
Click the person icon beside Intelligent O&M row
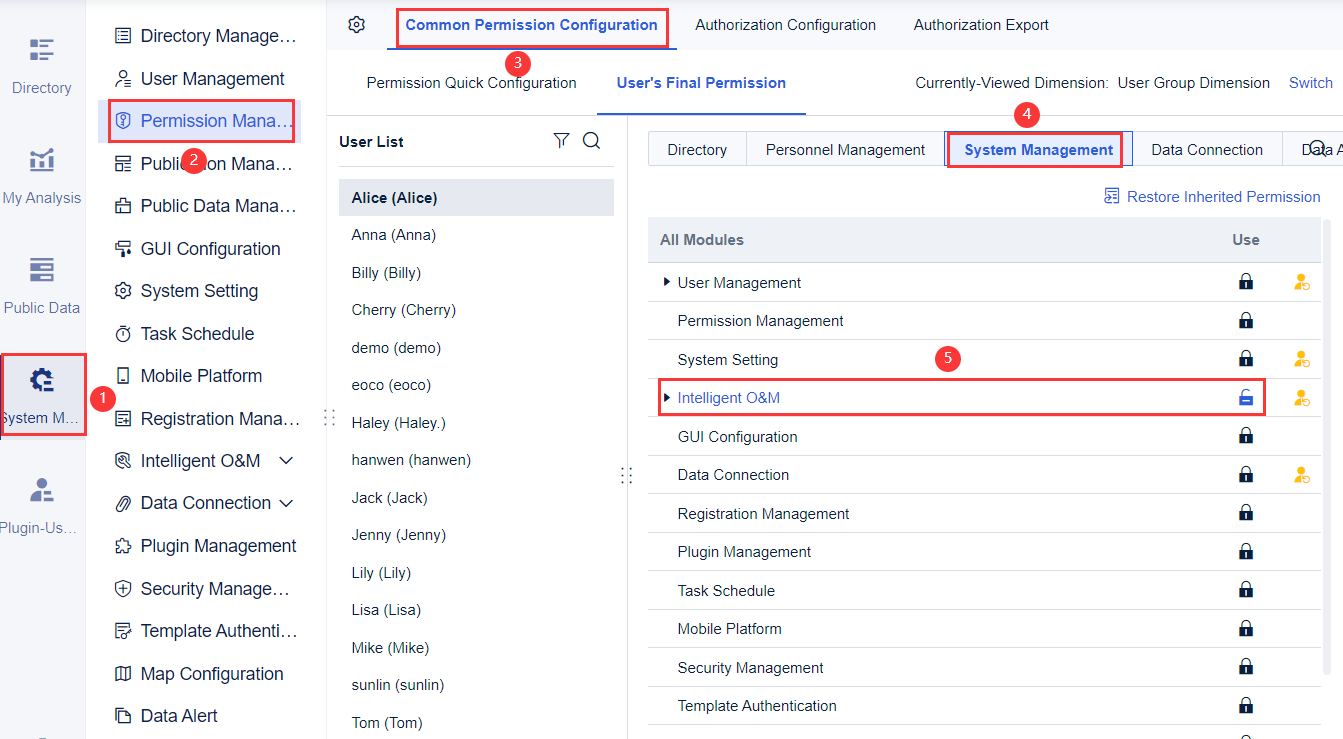[x=1301, y=397]
